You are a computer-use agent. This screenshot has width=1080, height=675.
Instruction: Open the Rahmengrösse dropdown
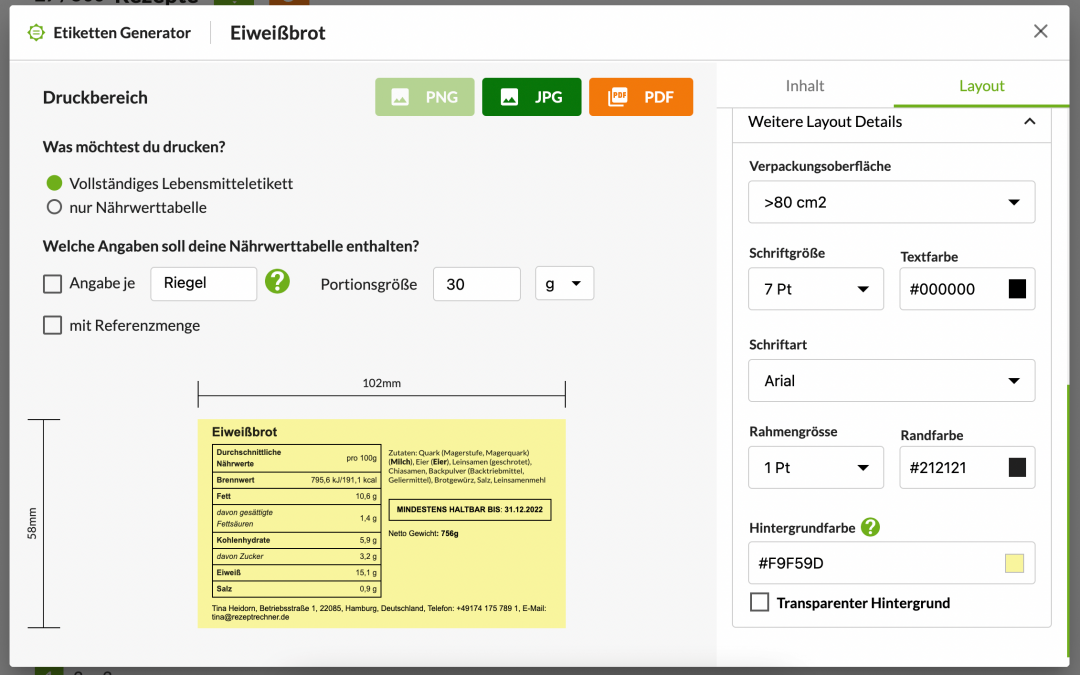pyautogui.click(x=815, y=467)
